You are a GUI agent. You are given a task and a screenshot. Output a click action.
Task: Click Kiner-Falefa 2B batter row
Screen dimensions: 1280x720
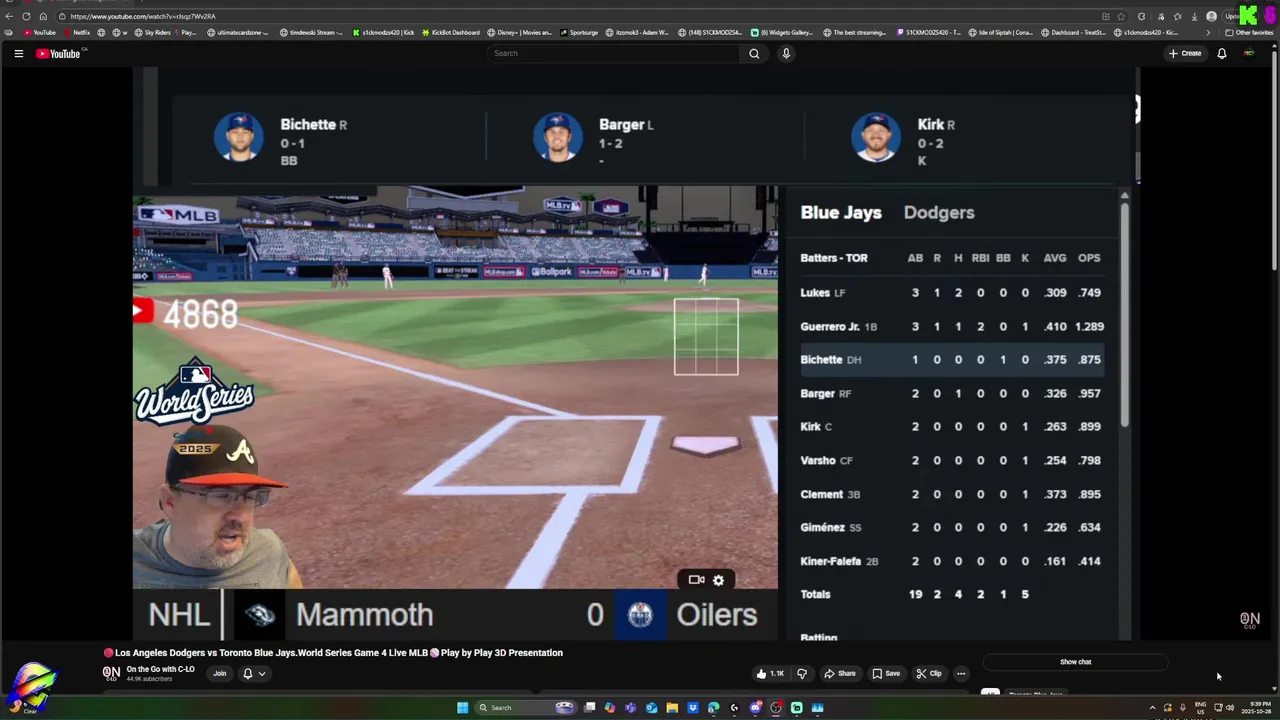pyautogui.click(x=951, y=561)
